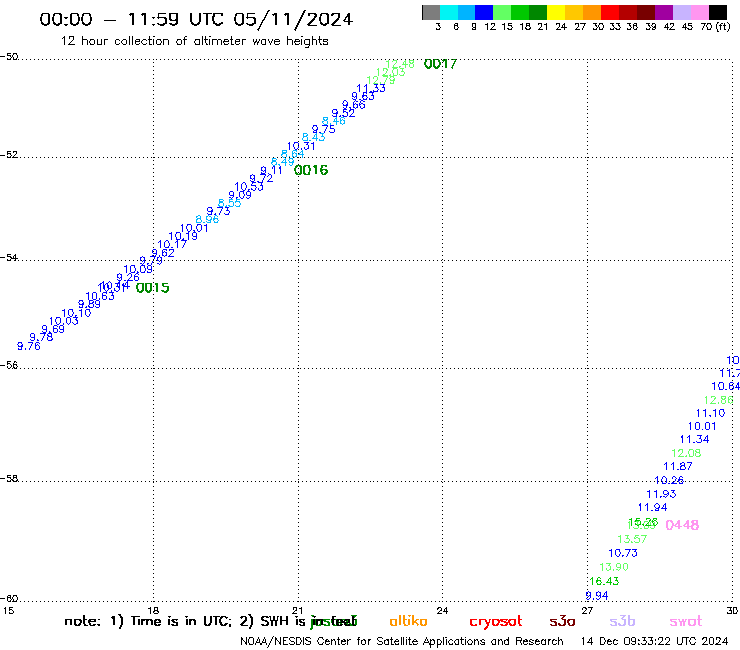740x650 pixels.
Task: Click the light green value 12.08
Action: click(x=686, y=453)
